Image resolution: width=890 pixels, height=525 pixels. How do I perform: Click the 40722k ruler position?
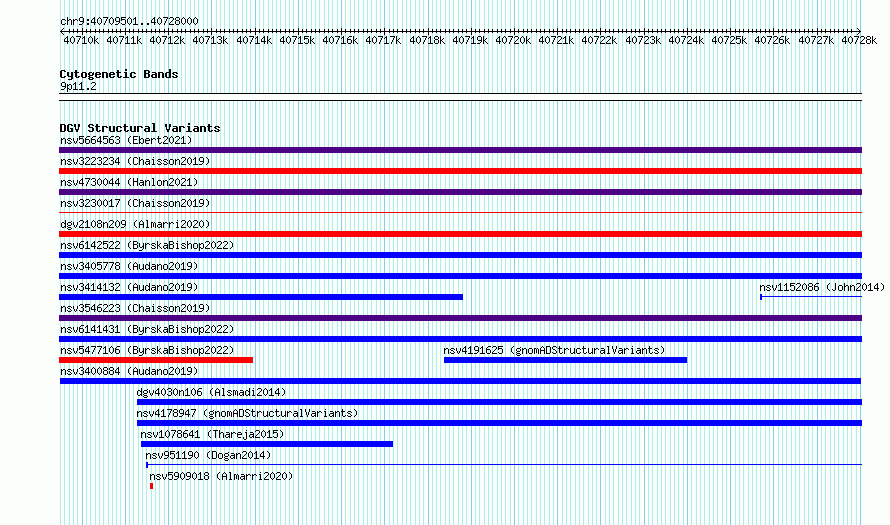[x=599, y=40]
